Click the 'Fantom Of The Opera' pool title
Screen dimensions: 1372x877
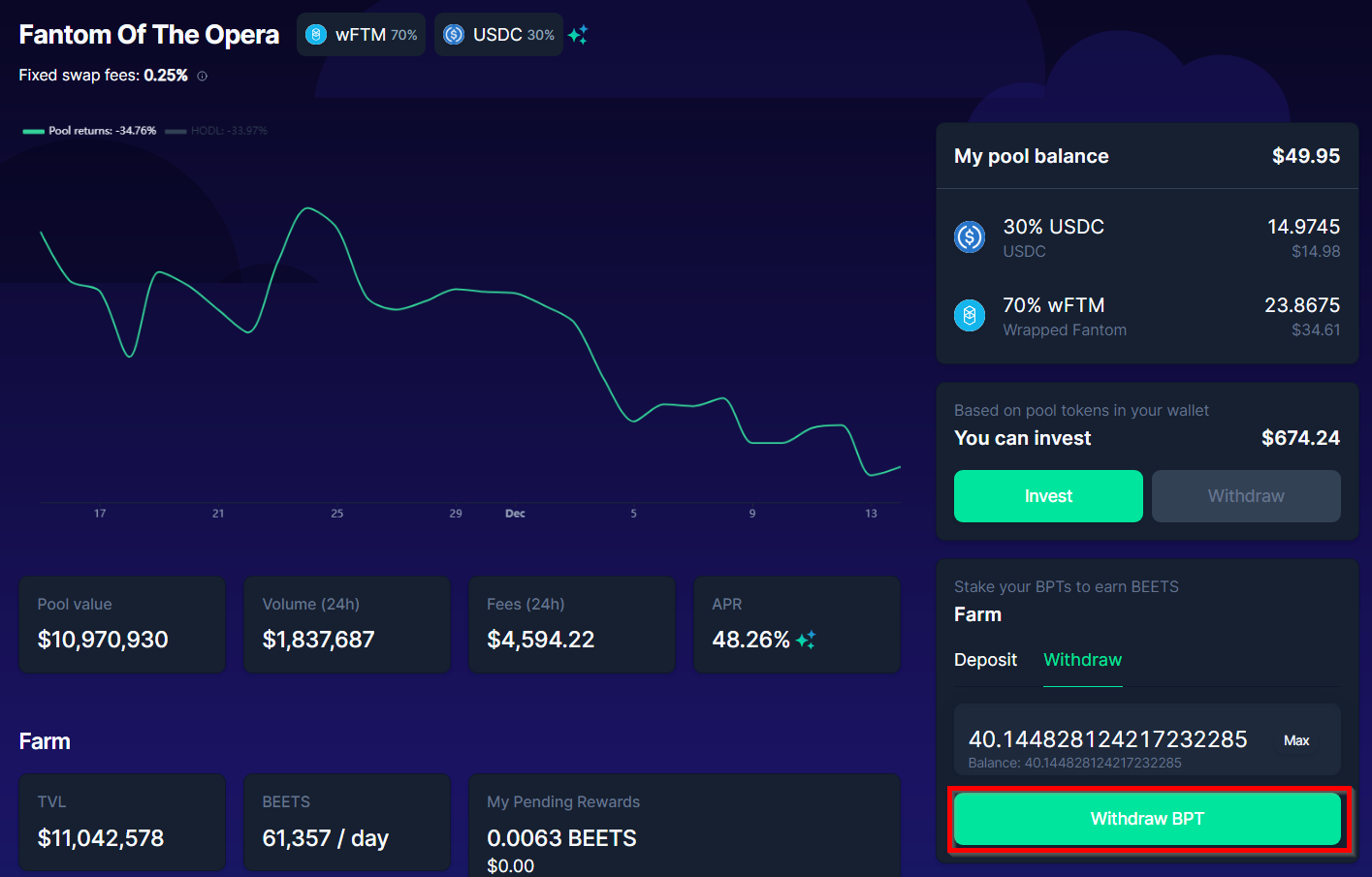149,35
